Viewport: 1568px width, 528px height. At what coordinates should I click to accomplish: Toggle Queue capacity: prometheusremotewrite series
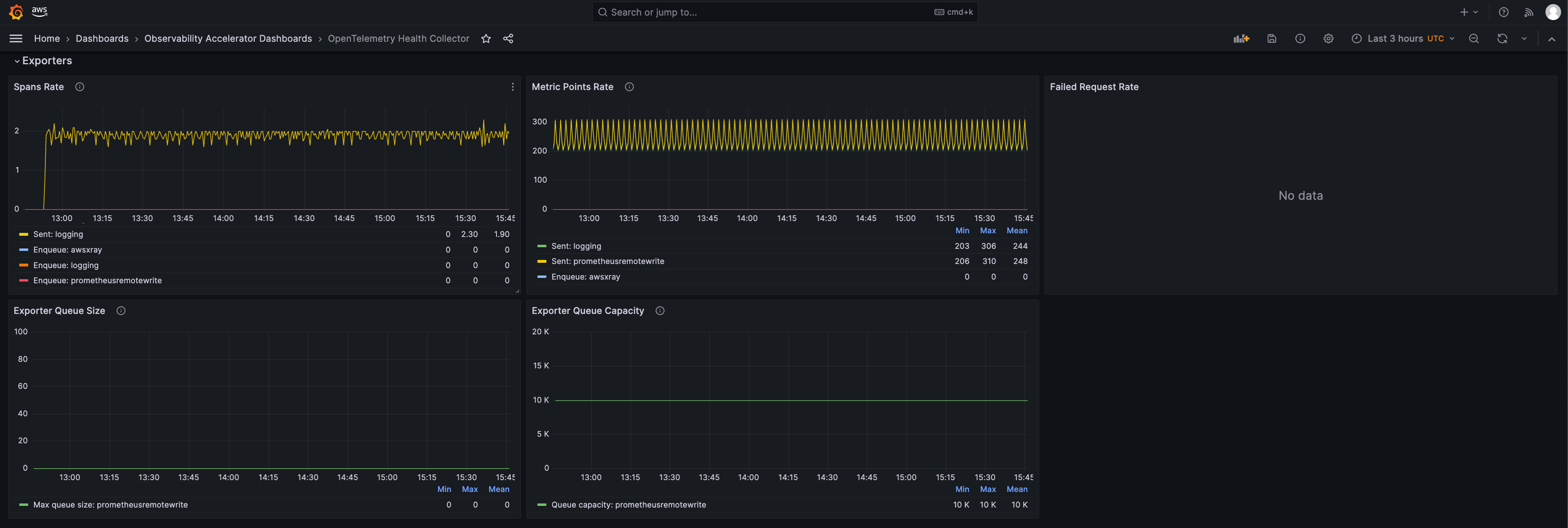[629, 505]
